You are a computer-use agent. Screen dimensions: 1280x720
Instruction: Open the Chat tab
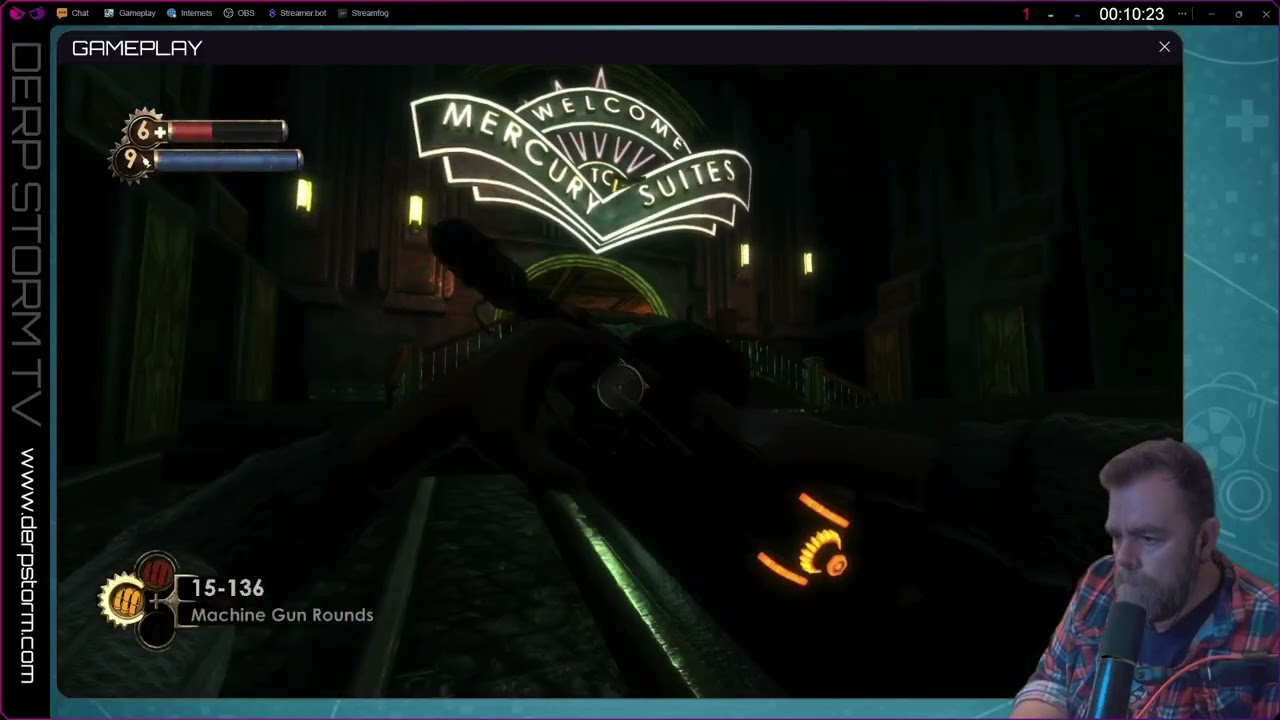click(x=73, y=13)
